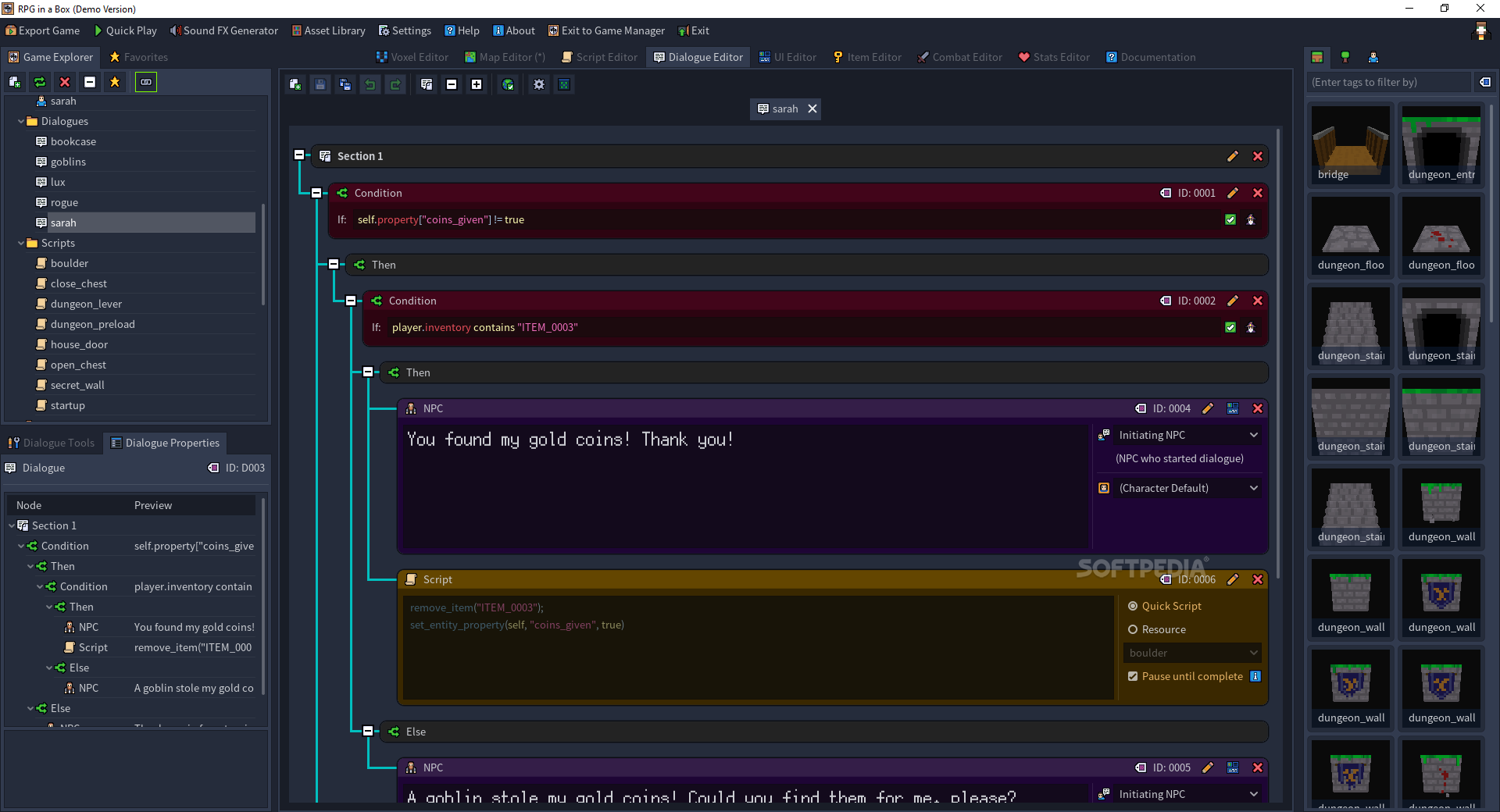The width and height of the screenshot is (1500, 812).
Task: Click the add section icon in dialogue toolbar
Action: pyautogui.click(x=427, y=84)
